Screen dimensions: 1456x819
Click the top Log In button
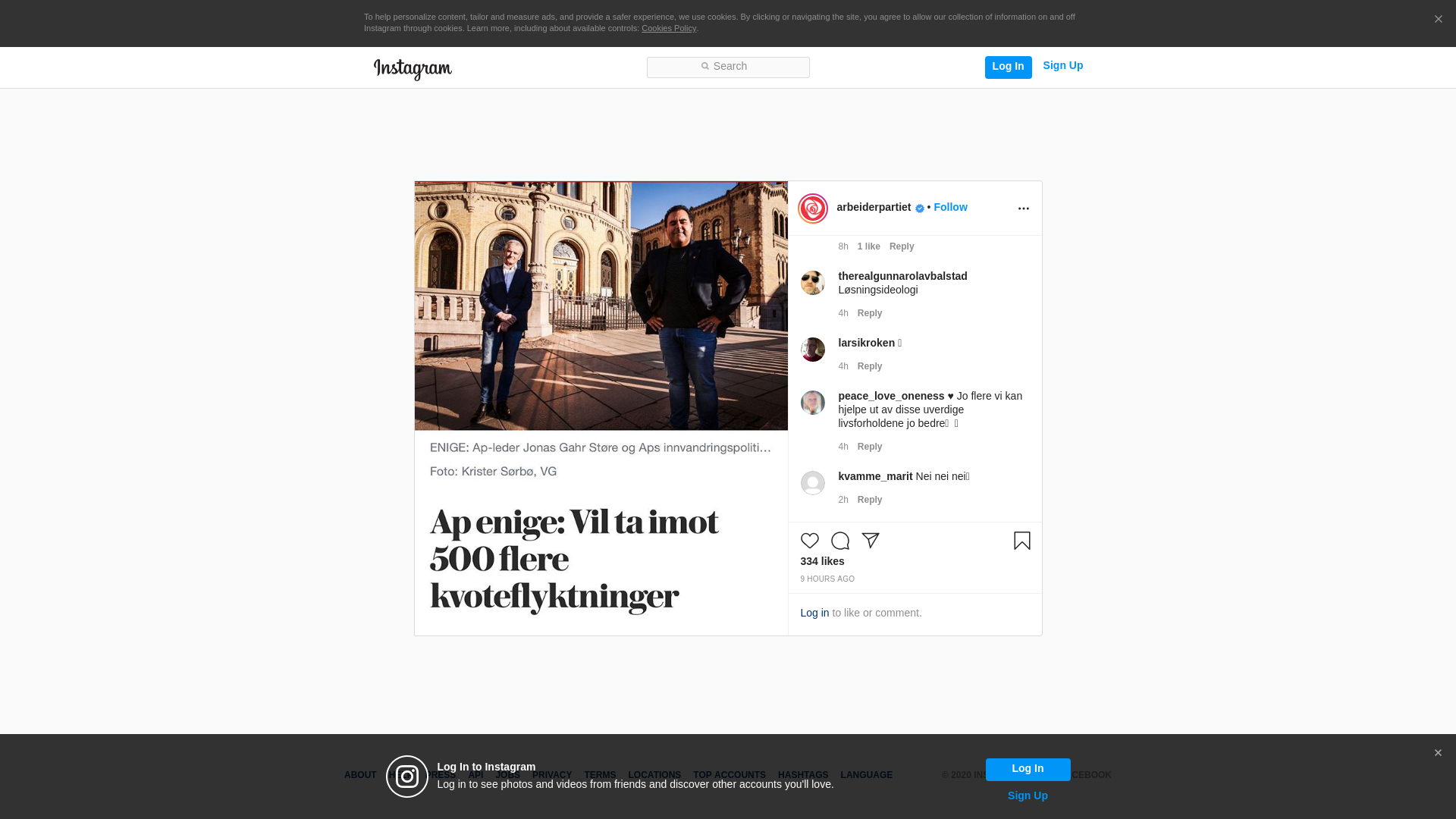coord(1008,67)
